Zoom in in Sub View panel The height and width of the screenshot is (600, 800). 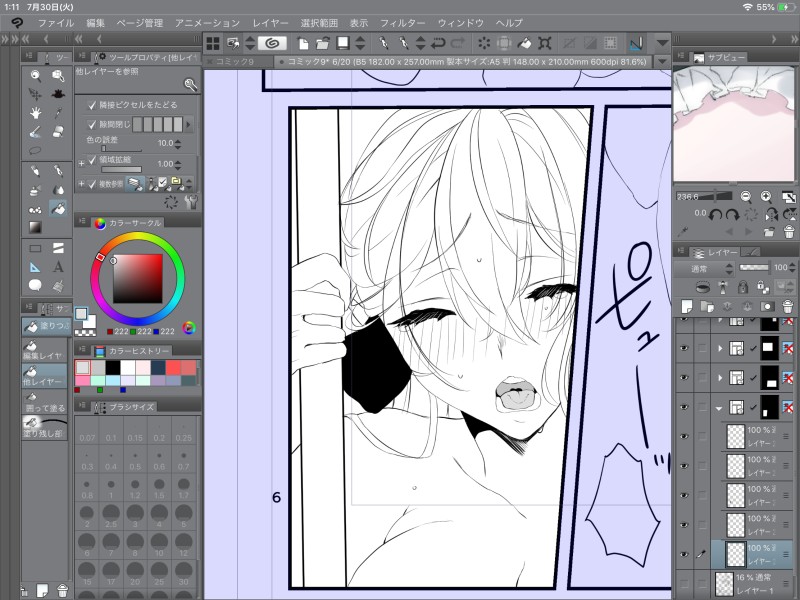pos(766,196)
